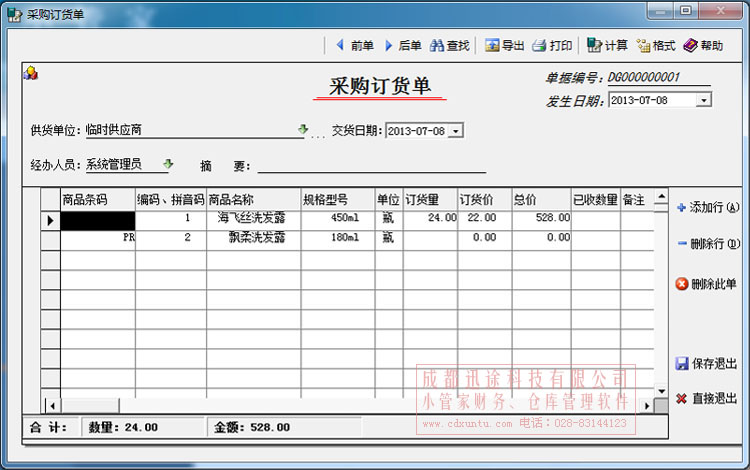The width and height of the screenshot is (750, 470).
Task: Open the 供货单位 supplier picker arrow
Action: tap(302, 130)
